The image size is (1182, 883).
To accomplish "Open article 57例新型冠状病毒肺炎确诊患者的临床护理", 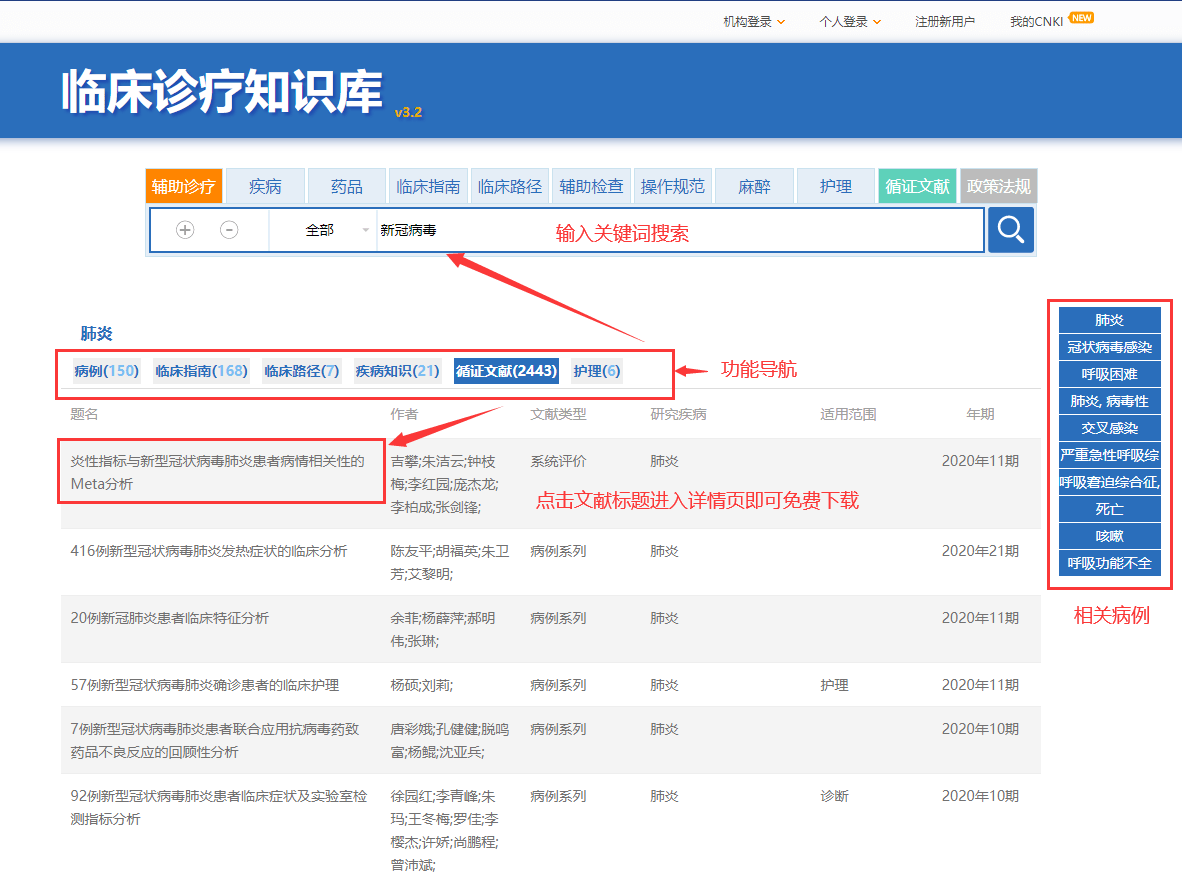I will pyautogui.click(x=205, y=685).
